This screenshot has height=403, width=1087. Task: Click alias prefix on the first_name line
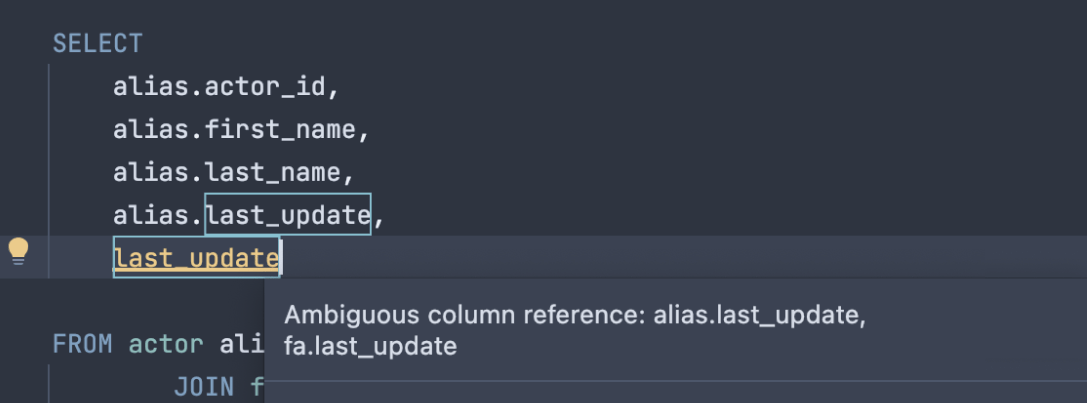coord(151,130)
